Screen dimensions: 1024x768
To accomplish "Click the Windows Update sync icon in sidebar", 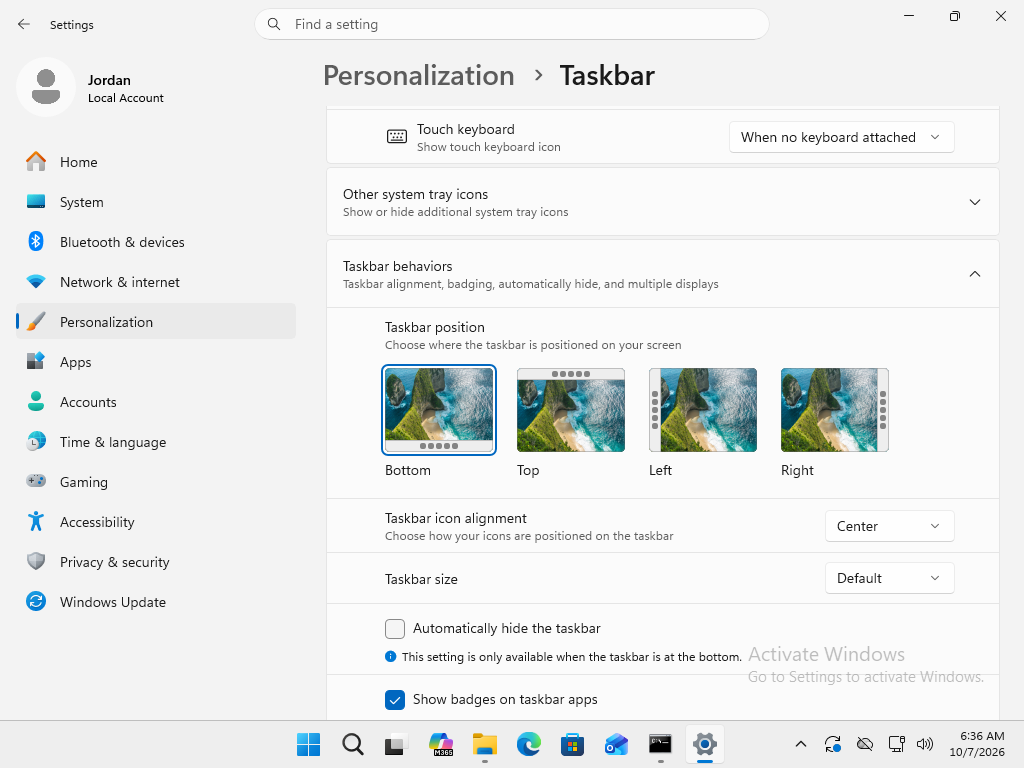I will (36, 601).
